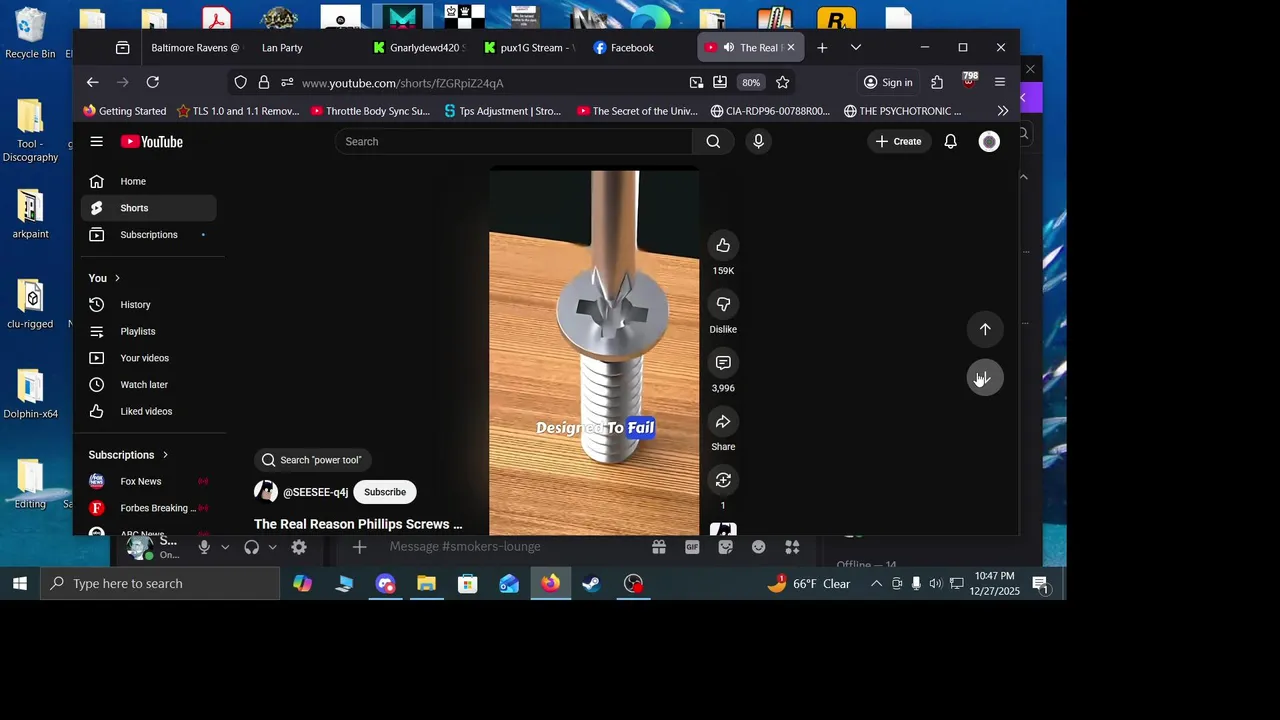Open the Firefox application menu
Screen dimensions: 1280x720
[1000, 82]
